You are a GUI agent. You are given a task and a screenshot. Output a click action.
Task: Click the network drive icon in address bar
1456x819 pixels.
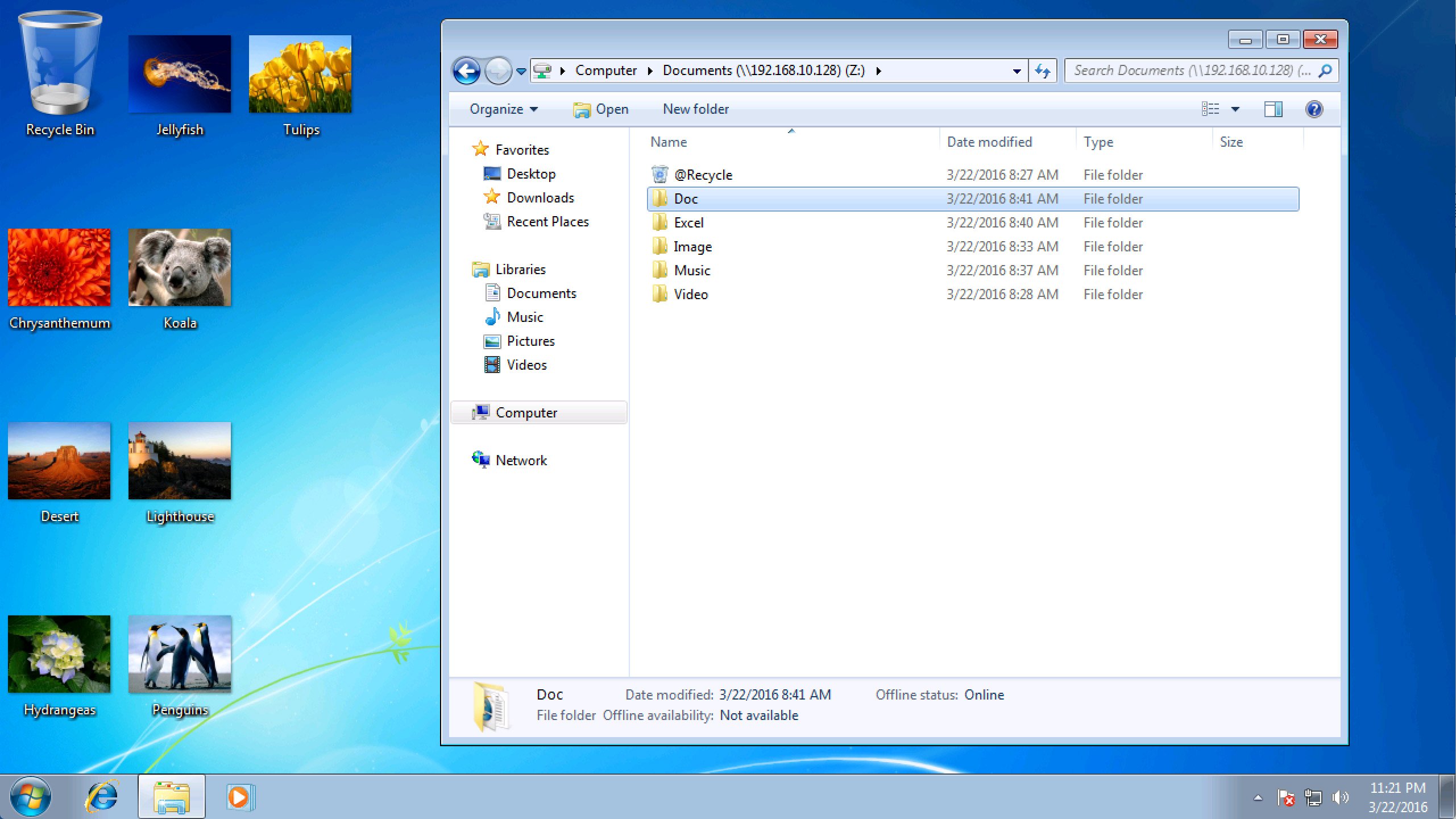point(542,71)
